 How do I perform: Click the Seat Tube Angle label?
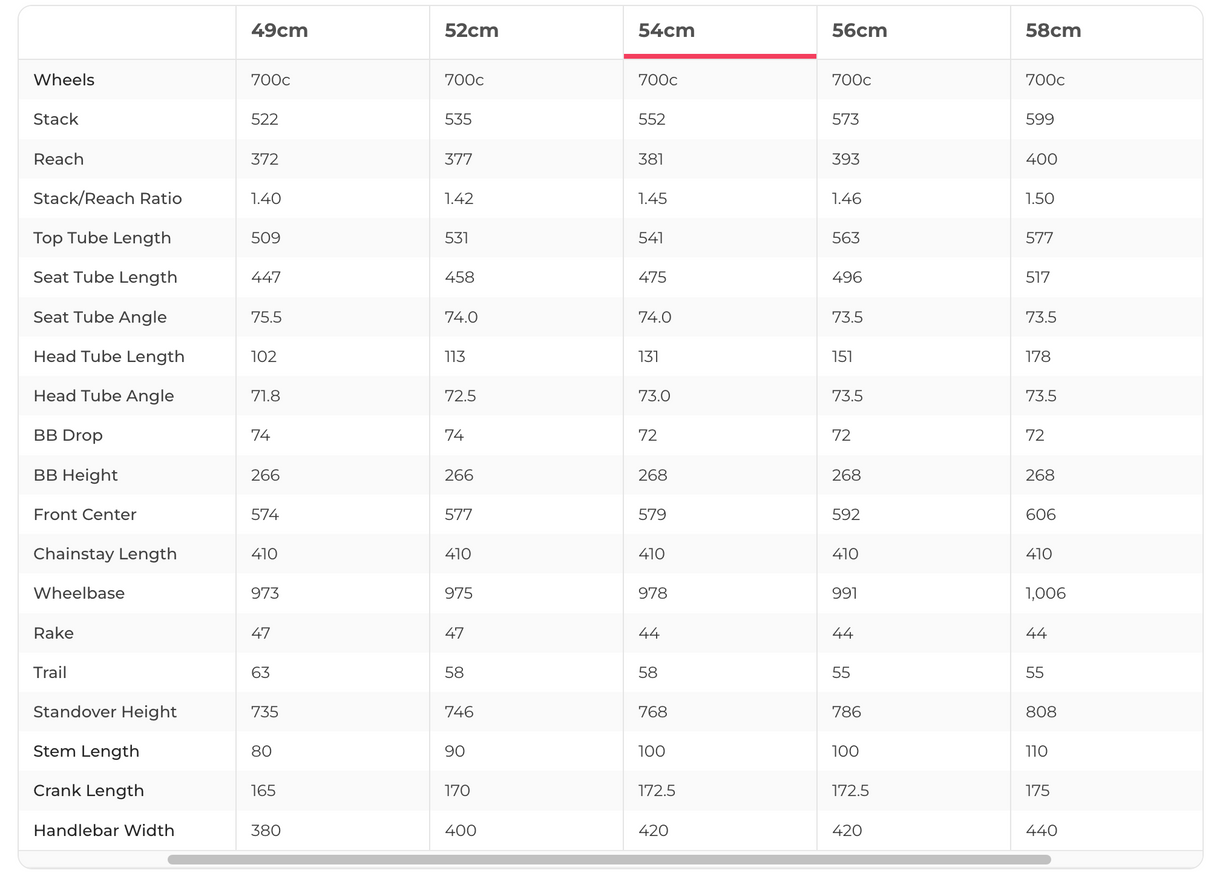pyautogui.click(x=100, y=317)
